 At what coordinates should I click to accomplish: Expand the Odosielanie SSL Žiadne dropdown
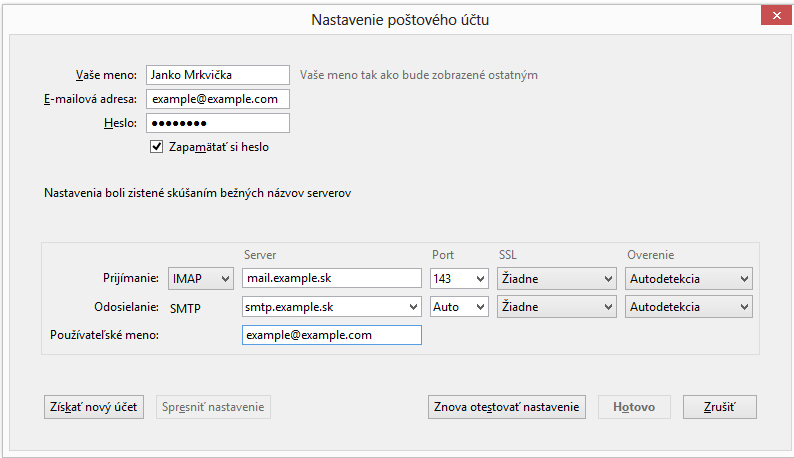(x=556, y=307)
